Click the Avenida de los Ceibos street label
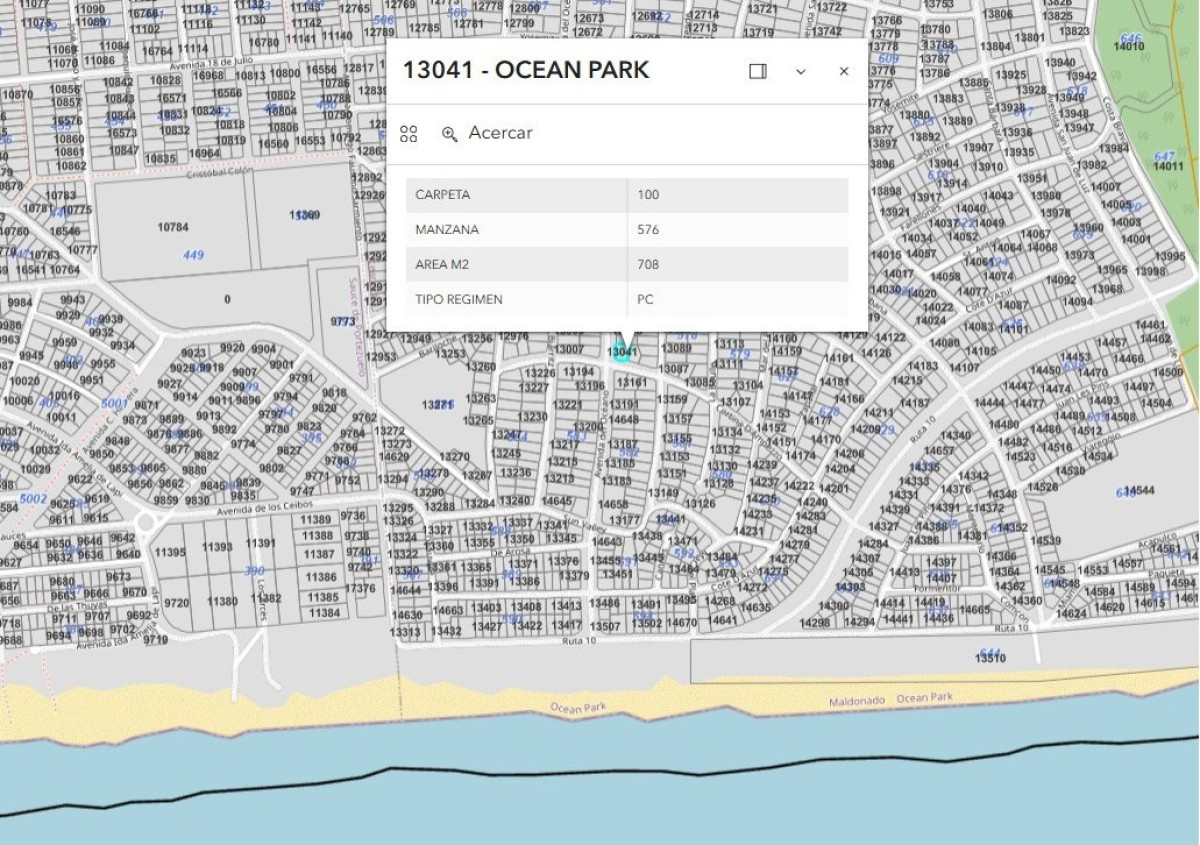 point(265,508)
